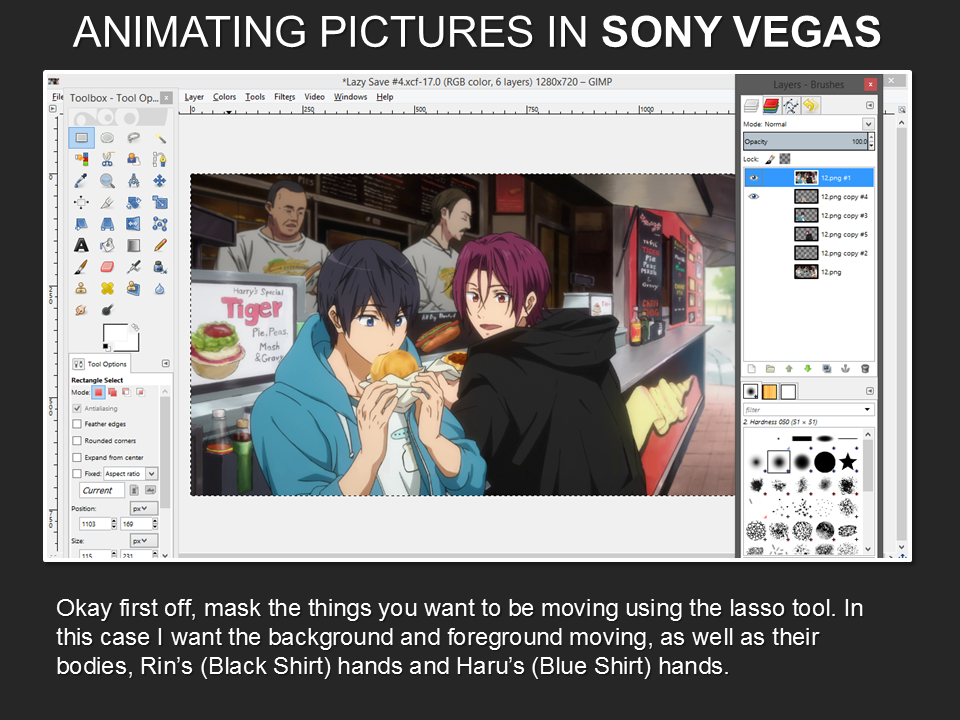
Task: Select the Clone stamp tool
Action: point(81,288)
